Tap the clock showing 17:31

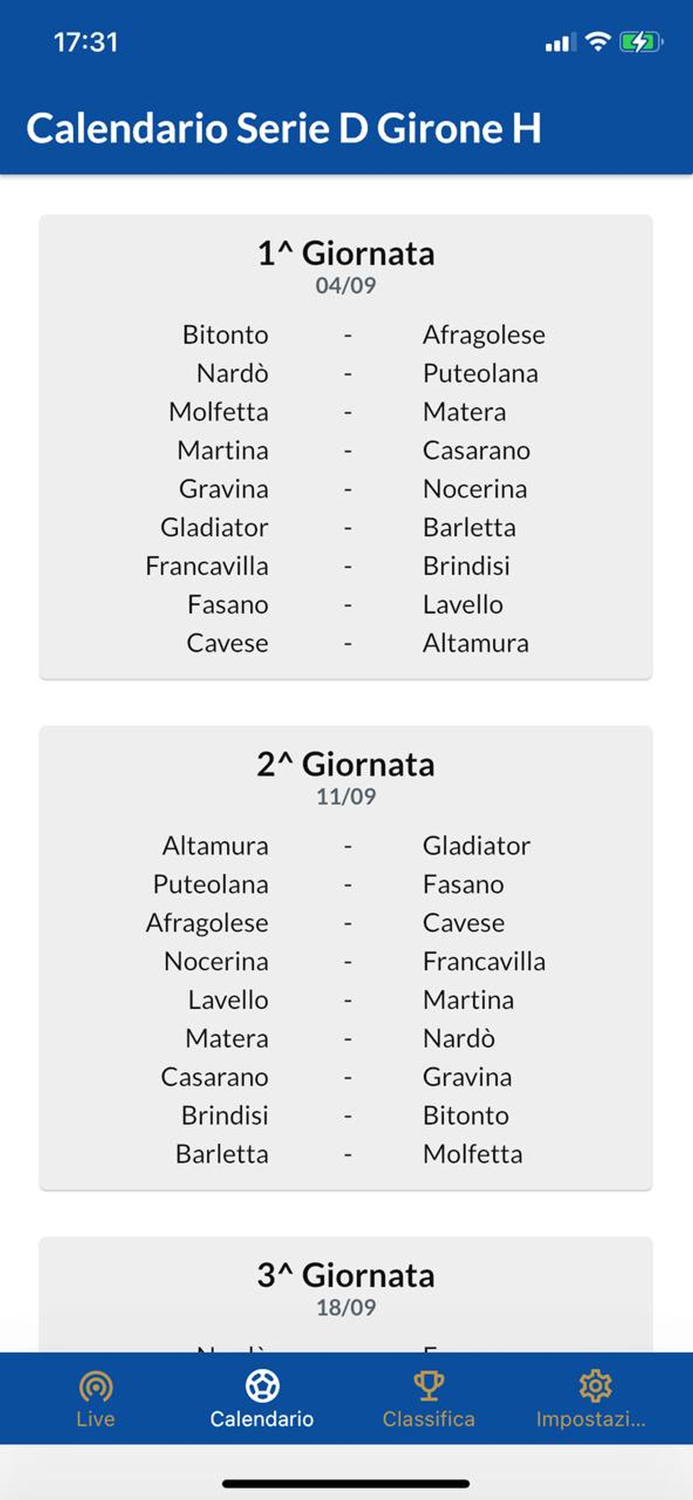(88, 42)
